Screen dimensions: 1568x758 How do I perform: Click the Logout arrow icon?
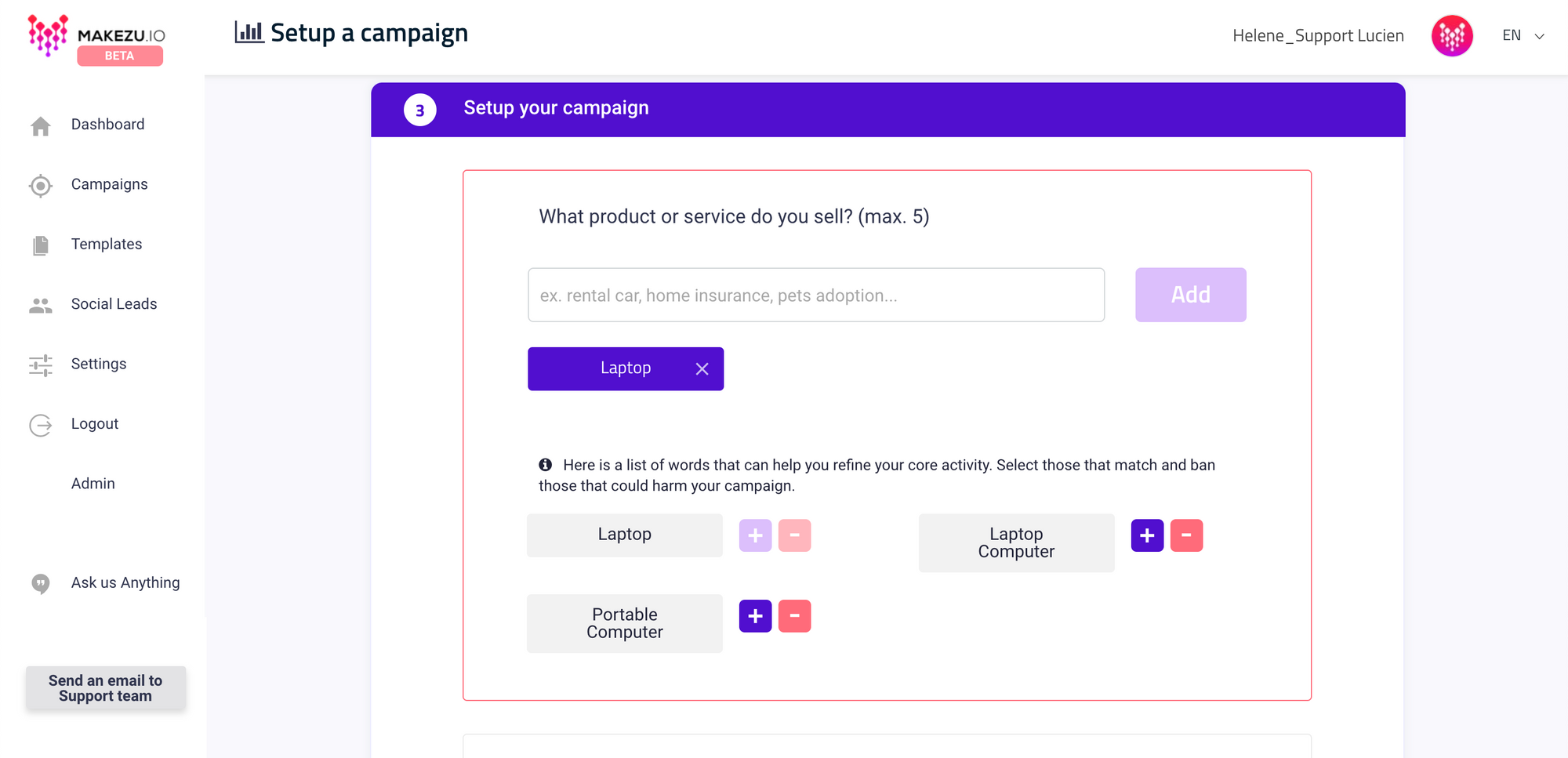pos(41,425)
